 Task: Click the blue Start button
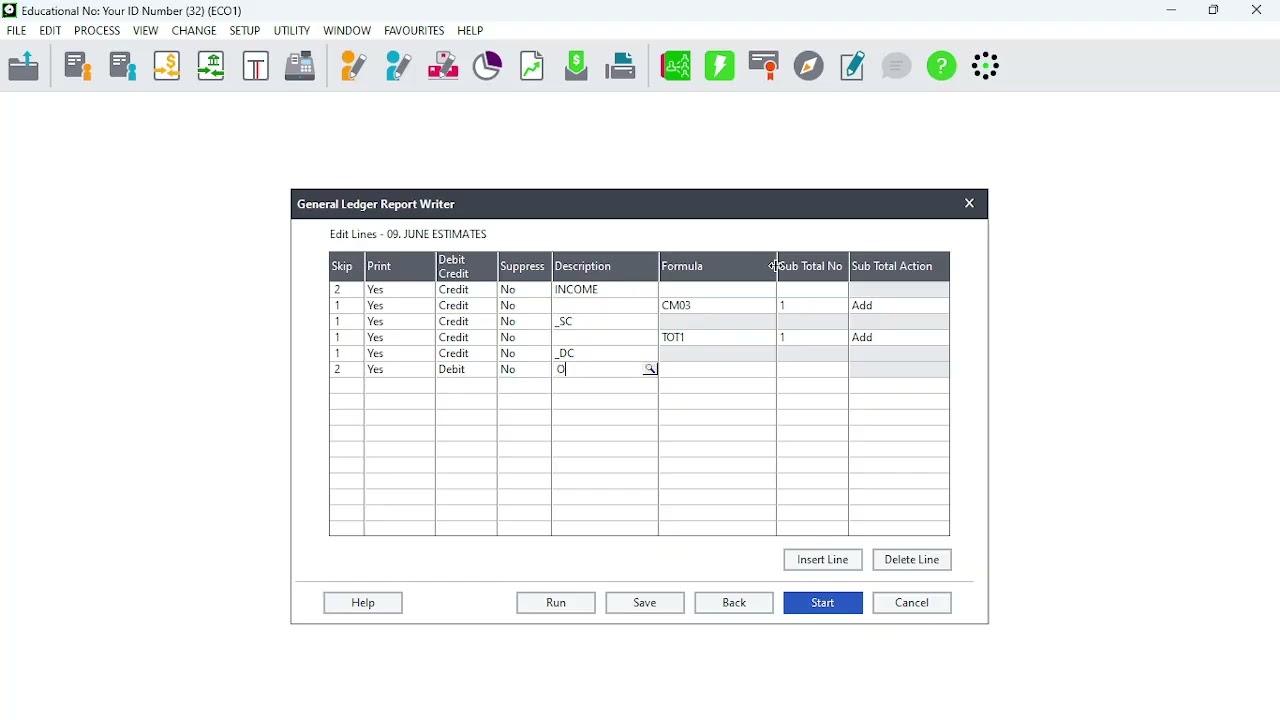[823, 603]
